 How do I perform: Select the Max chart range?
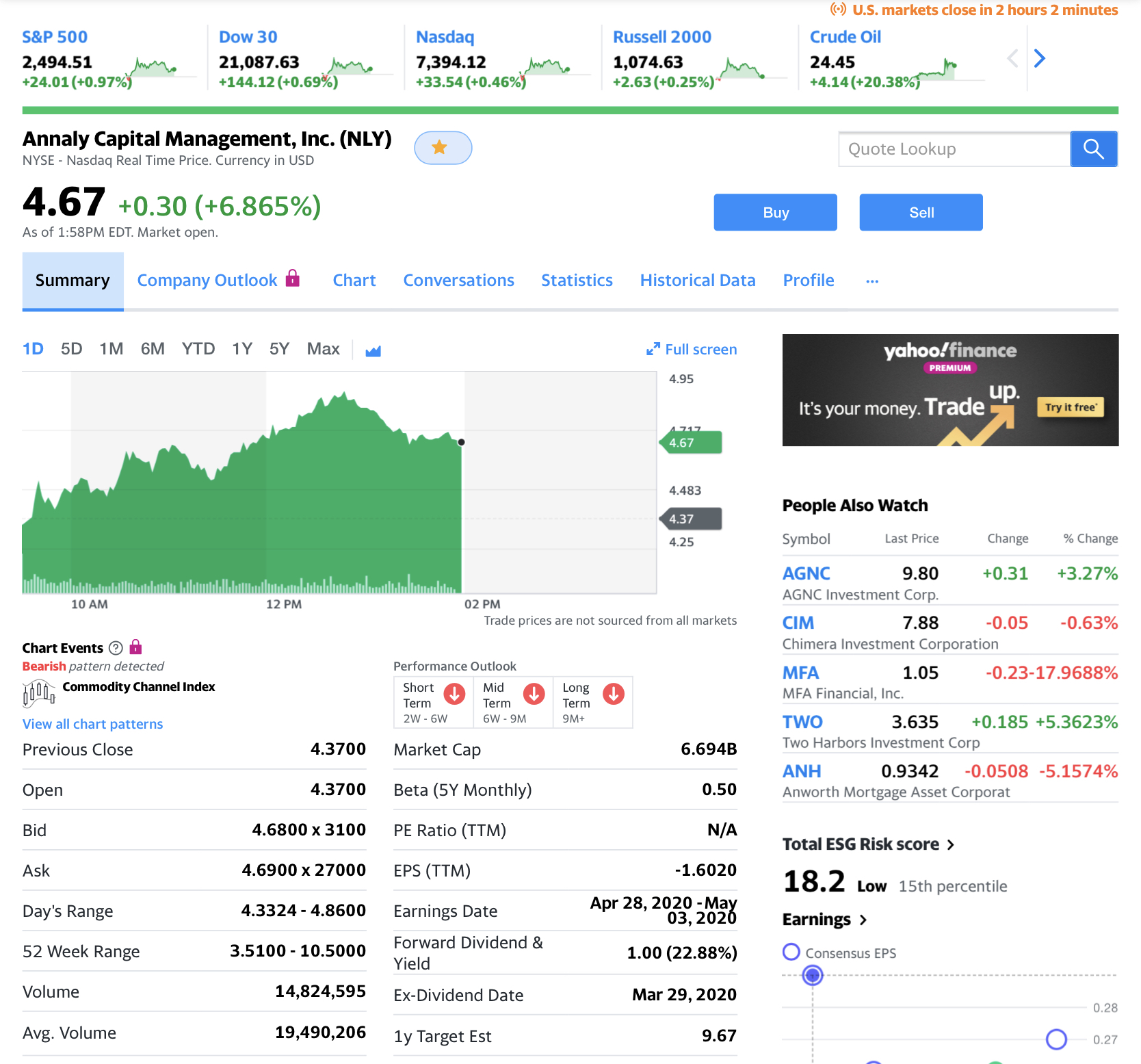click(x=323, y=350)
